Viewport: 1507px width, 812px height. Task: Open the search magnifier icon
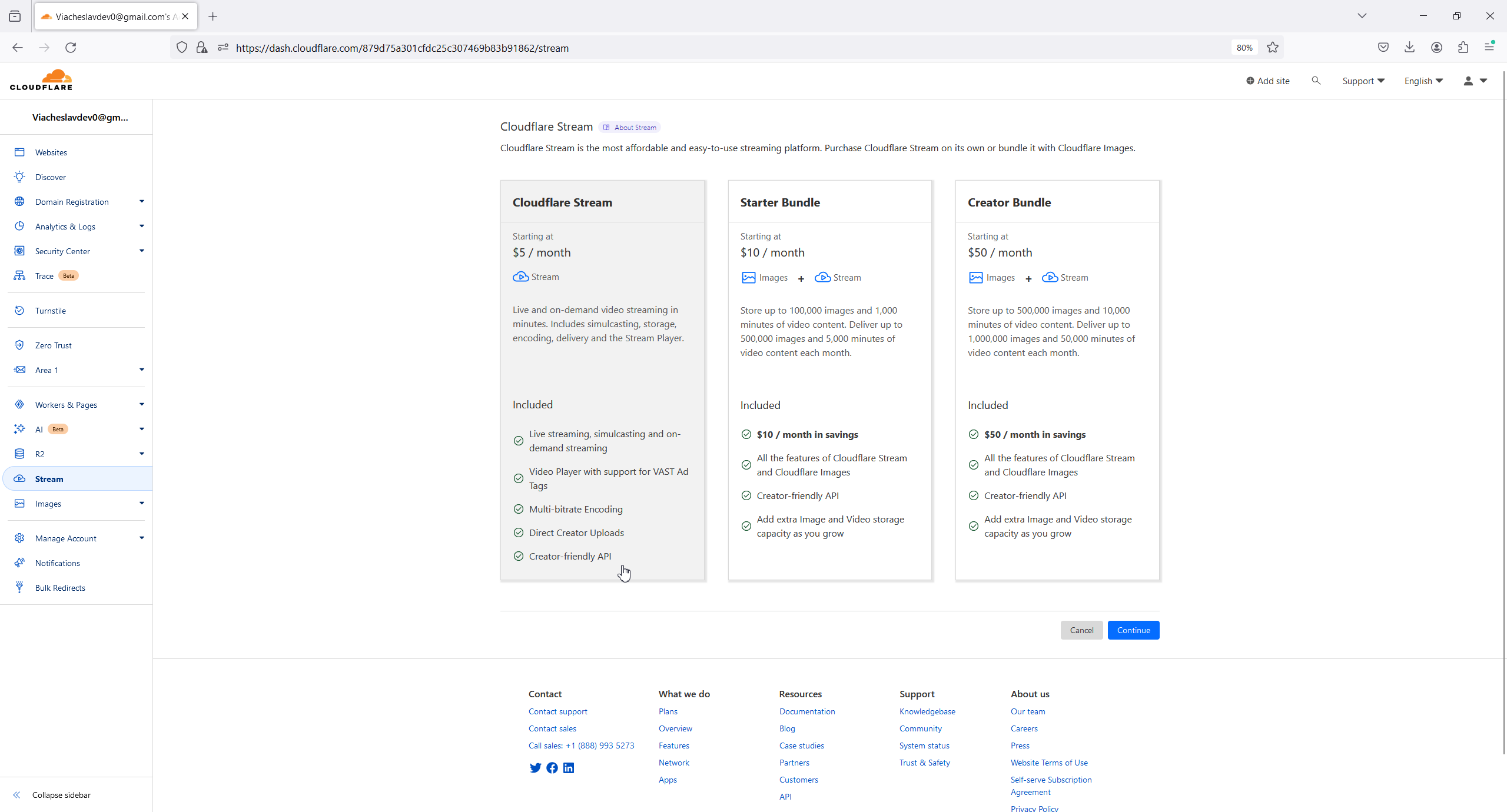pos(1316,81)
